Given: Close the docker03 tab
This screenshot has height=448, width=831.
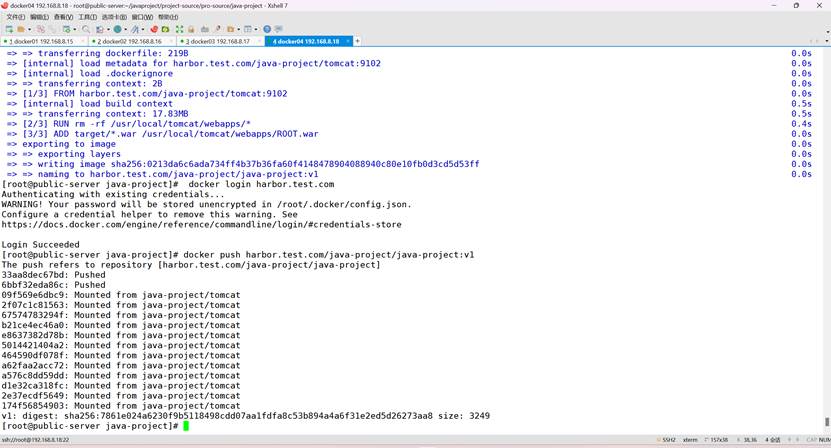Looking at the screenshot, I should [259, 41].
